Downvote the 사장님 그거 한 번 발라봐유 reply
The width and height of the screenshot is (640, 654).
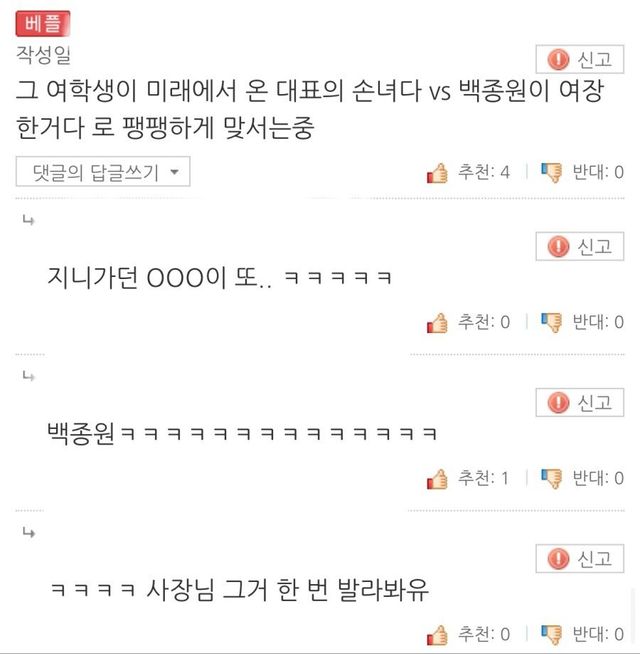point(551,635)
